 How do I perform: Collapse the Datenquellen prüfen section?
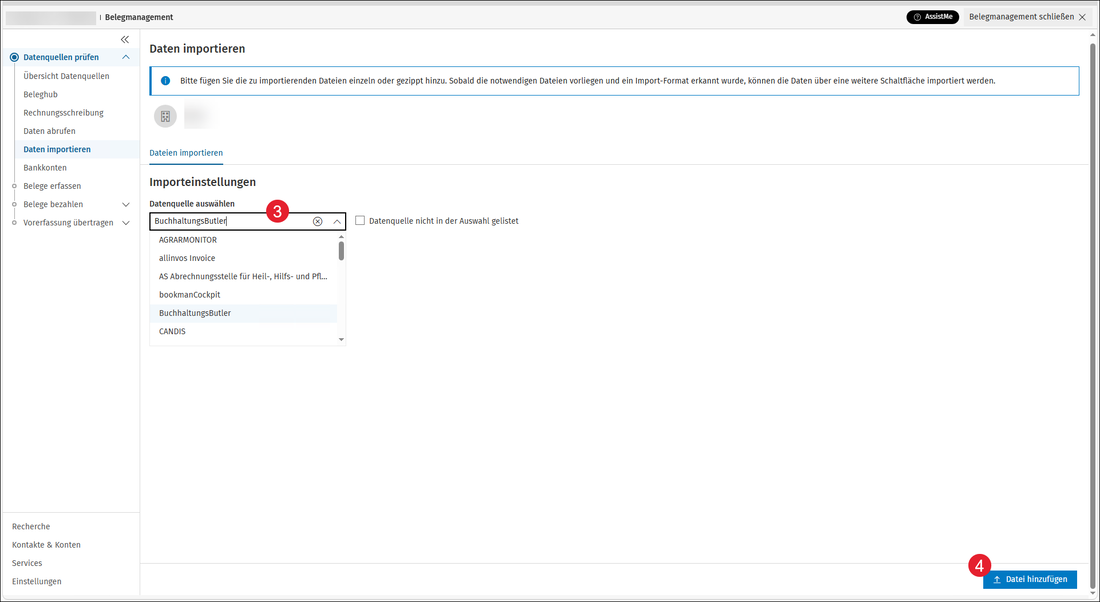[126, 58]
